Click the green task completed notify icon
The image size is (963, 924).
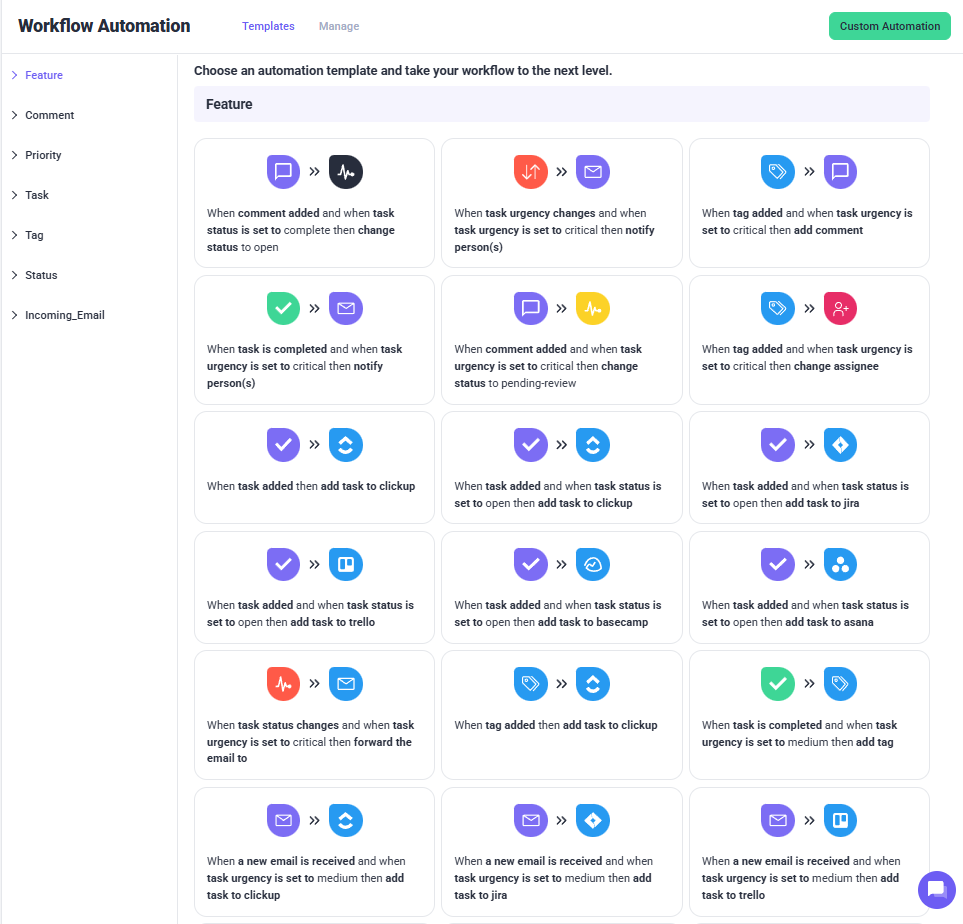[283, 308]
